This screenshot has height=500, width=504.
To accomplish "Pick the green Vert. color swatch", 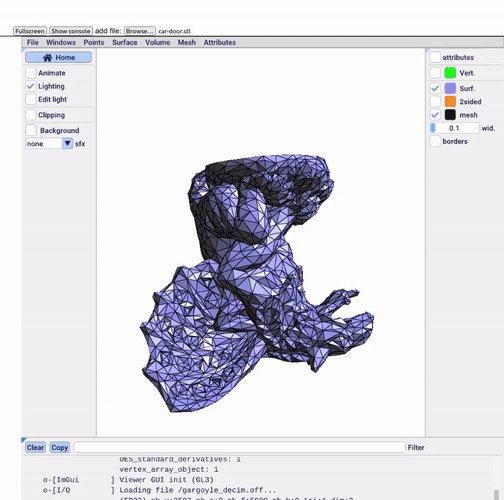I will point(450,73).
